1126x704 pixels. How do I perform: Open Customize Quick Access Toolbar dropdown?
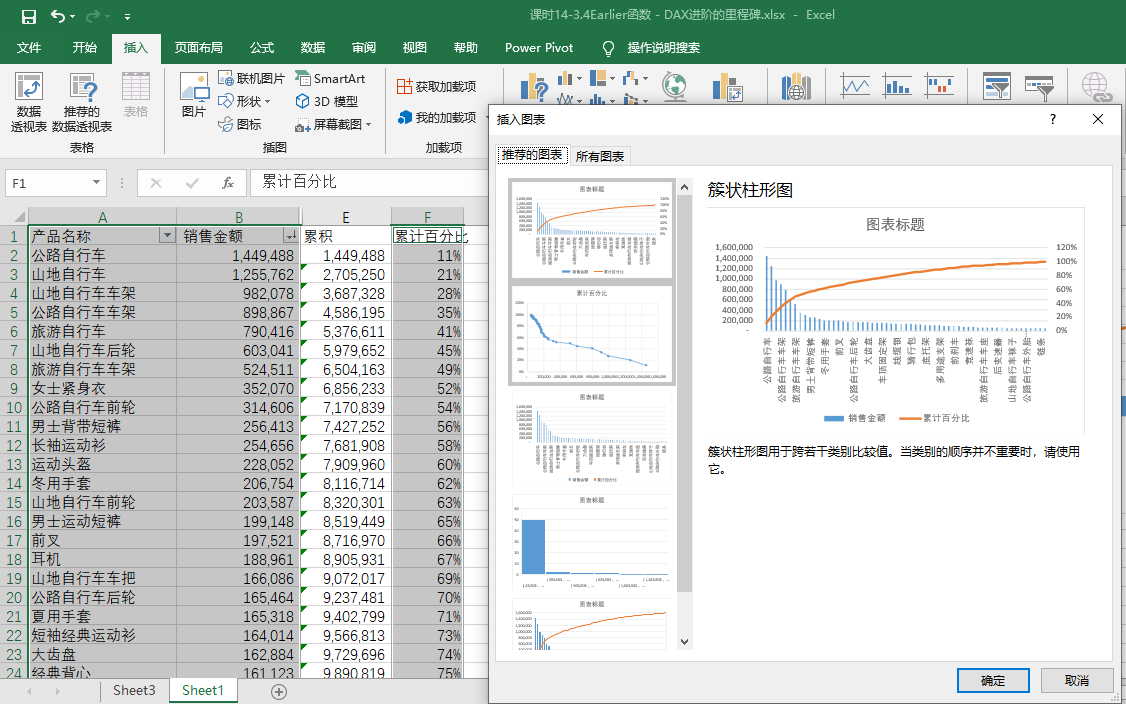point(127,16)
